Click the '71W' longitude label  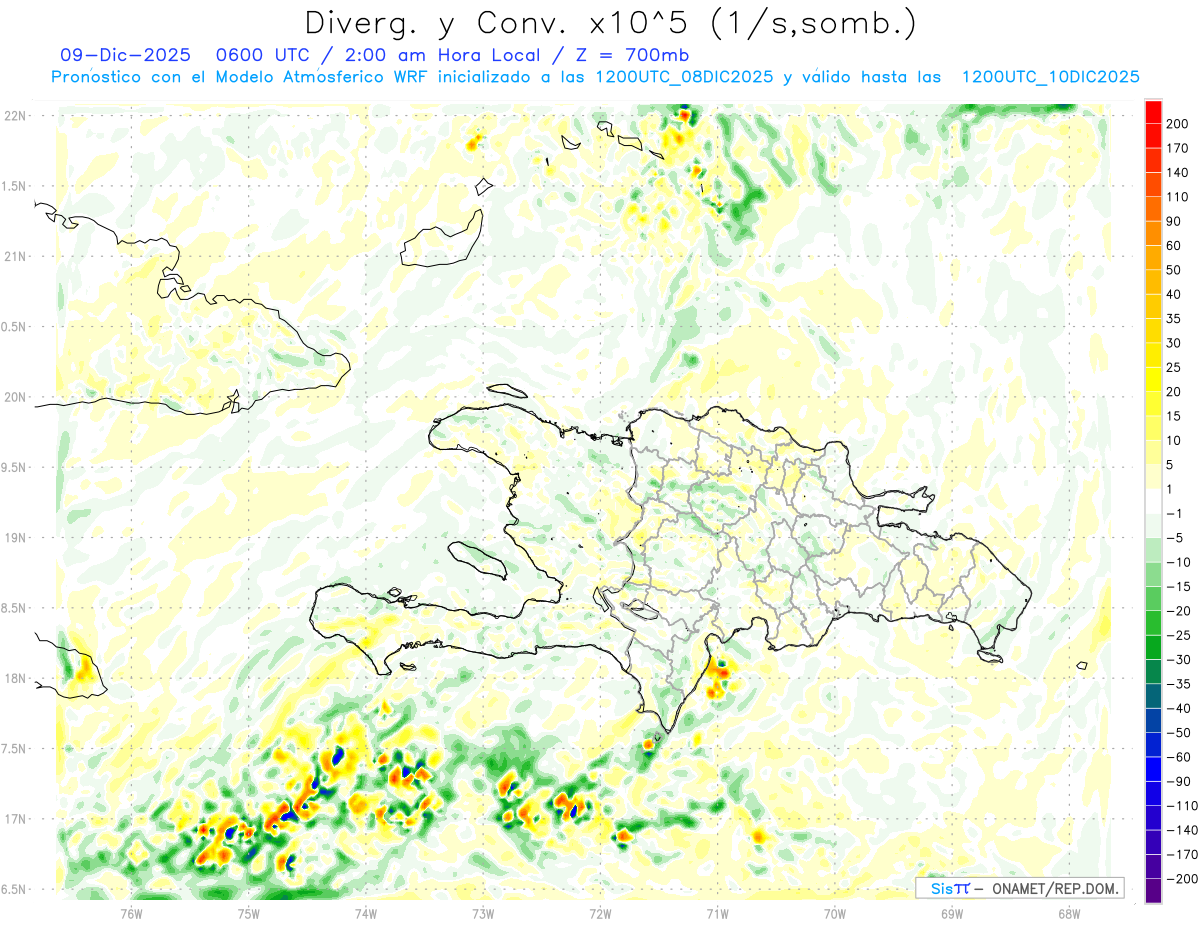[x=717, y=913]
